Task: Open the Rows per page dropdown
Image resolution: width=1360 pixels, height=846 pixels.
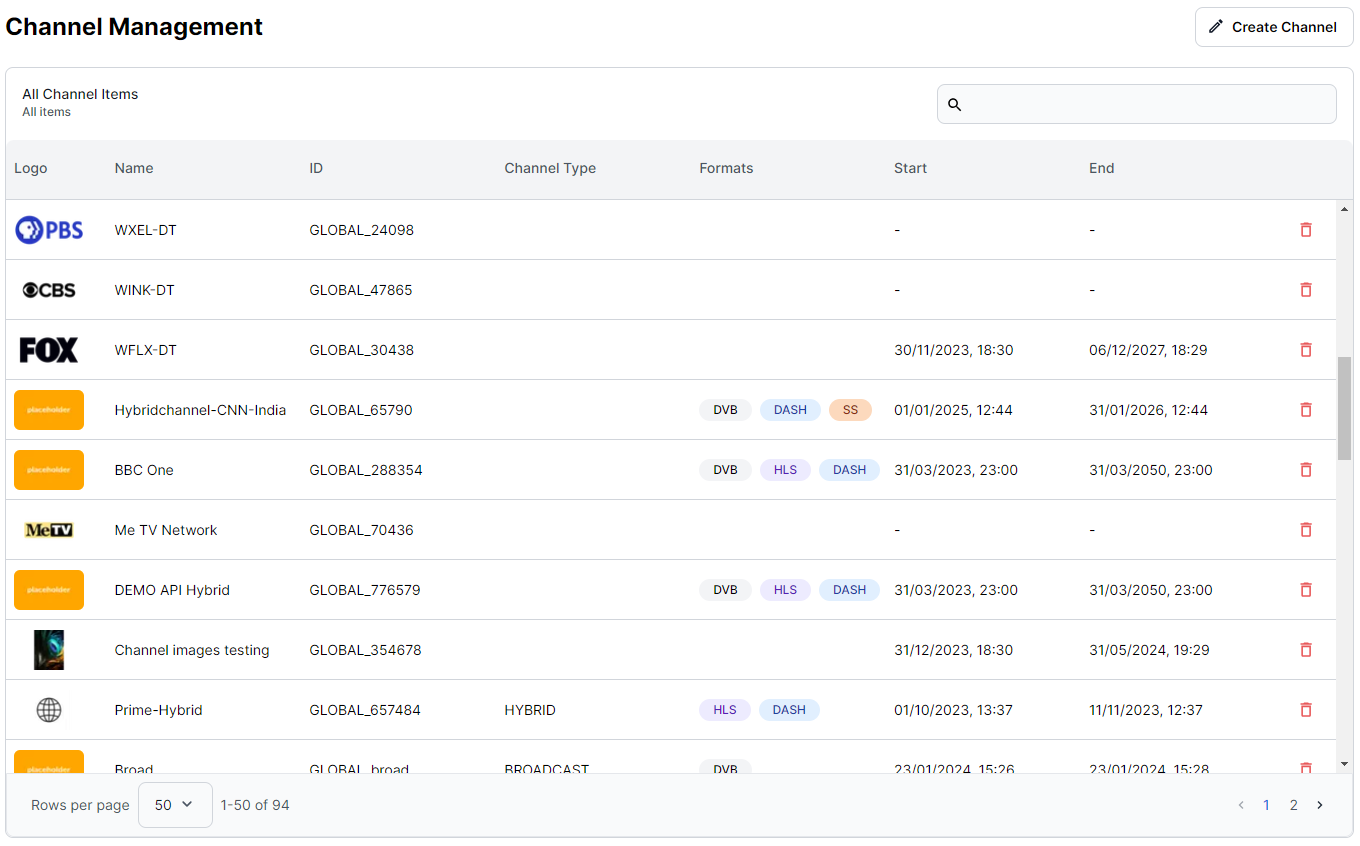Action: (x=175, y=805)
